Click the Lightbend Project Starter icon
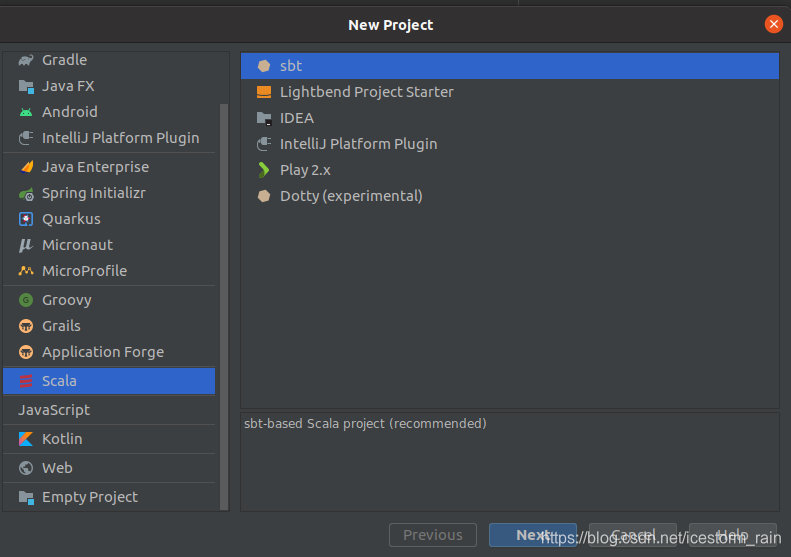The width and height of the screenshot is (791, 557). pos(264,92)
